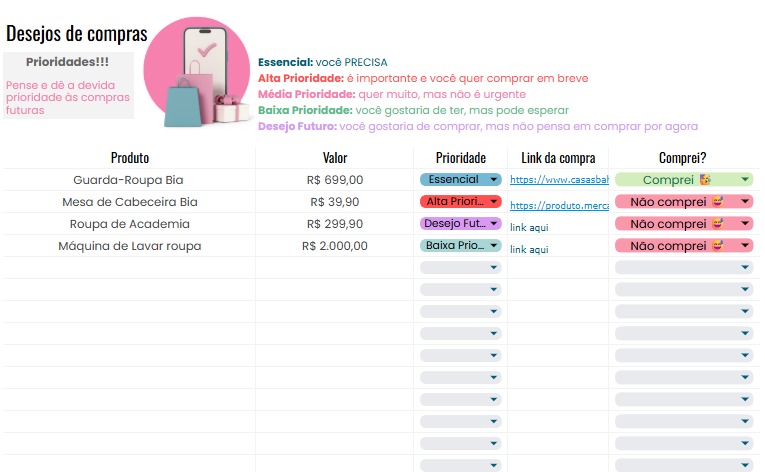
Task: Click 'link aqui' for Roupa de Academia
Action: point(529,228)
